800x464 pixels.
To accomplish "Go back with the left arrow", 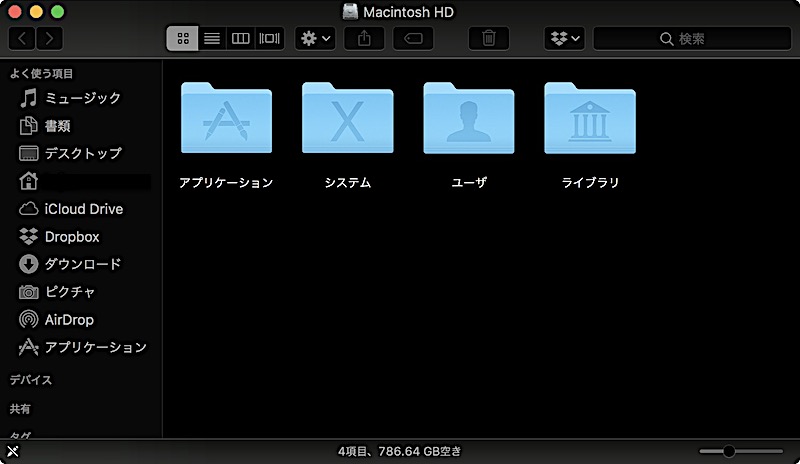I will tap(22, 38).
